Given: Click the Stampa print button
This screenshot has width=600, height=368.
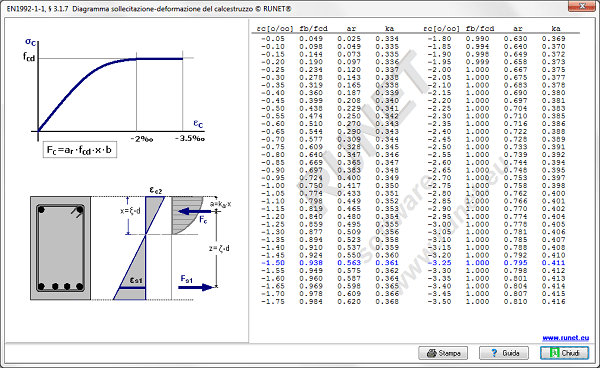Looking at the screenshot, I should click(443, 353).
